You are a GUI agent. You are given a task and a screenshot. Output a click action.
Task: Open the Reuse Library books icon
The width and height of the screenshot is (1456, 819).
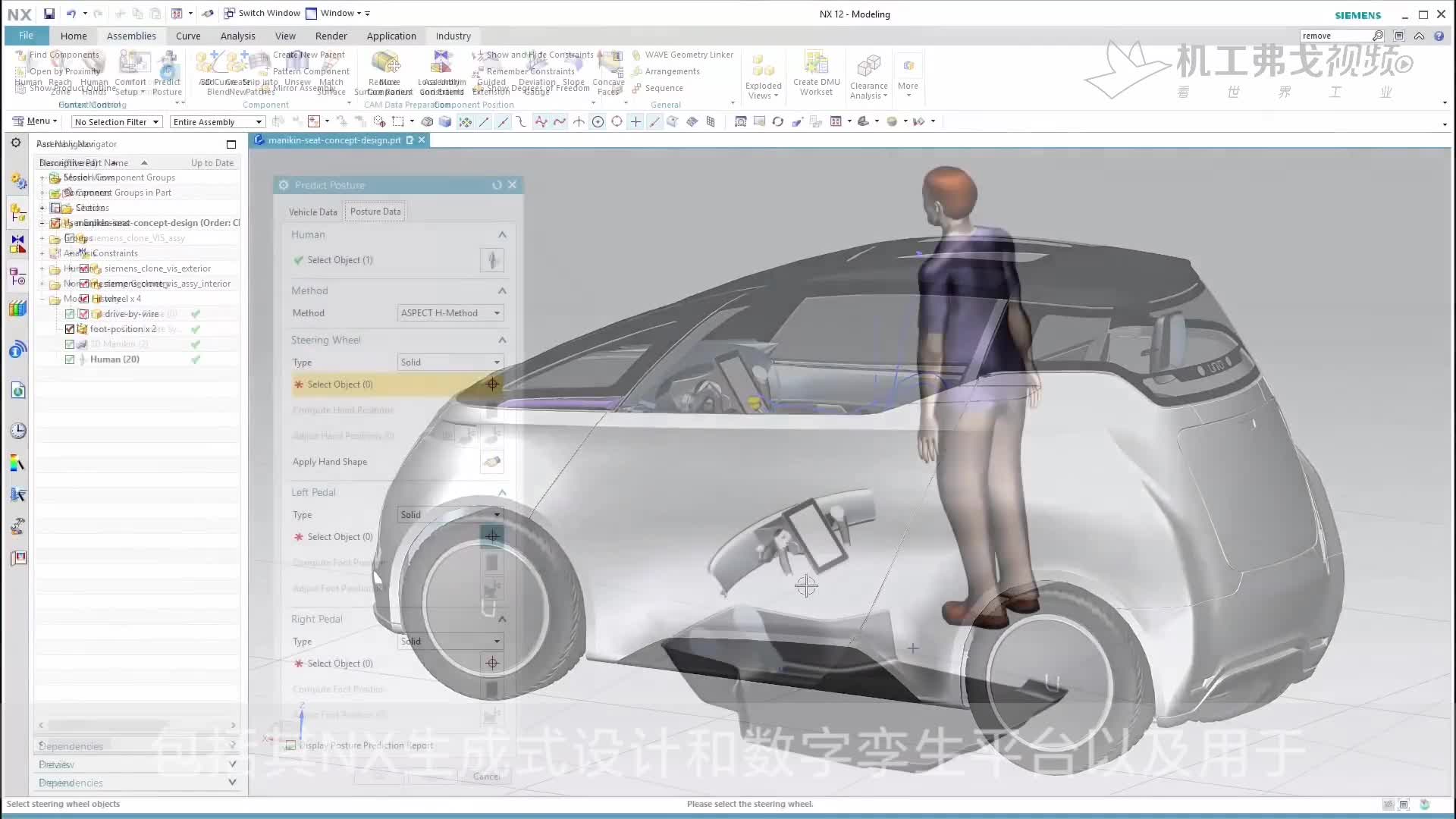18,309
